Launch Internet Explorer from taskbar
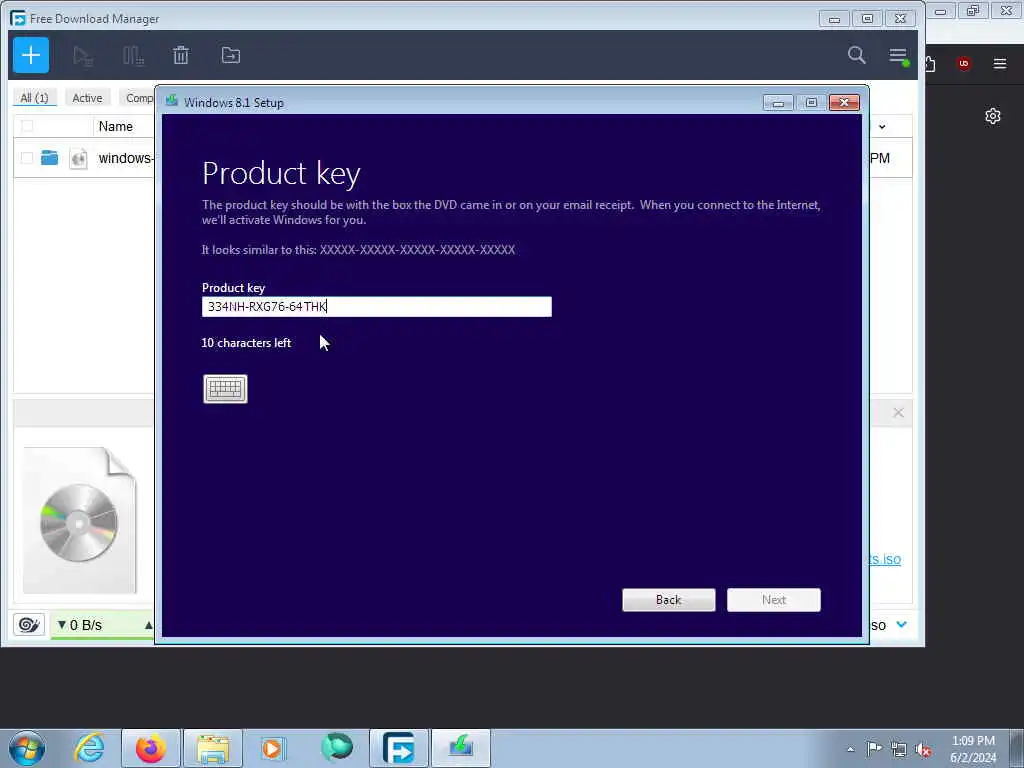1024x768 pixels. pos(89,748)
